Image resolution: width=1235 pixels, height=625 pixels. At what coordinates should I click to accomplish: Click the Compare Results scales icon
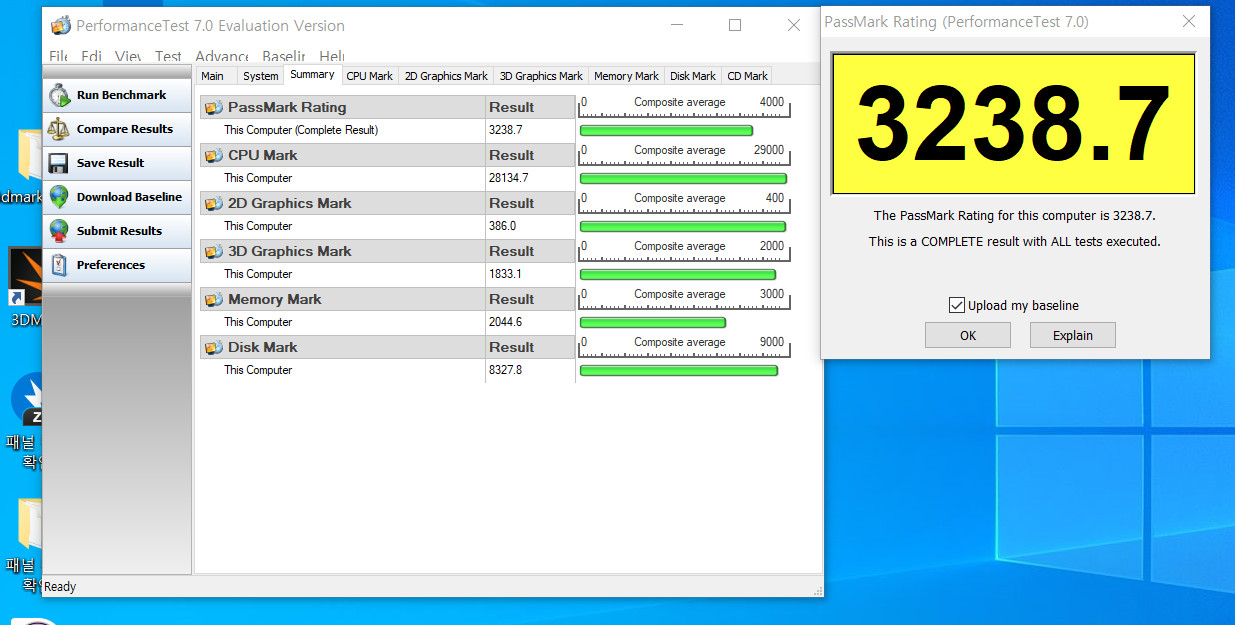(59, 129)
